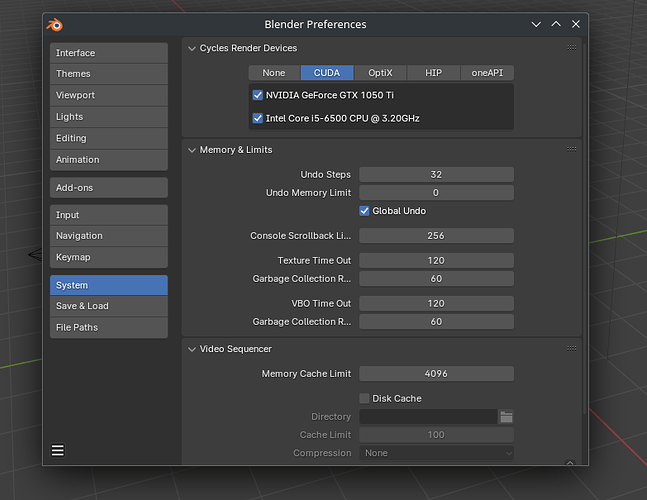This screenshot has width=647, height=500.
Task: Click the Memory Cache Limit value field
Action: pyautogui.click(x=437, y=374)
